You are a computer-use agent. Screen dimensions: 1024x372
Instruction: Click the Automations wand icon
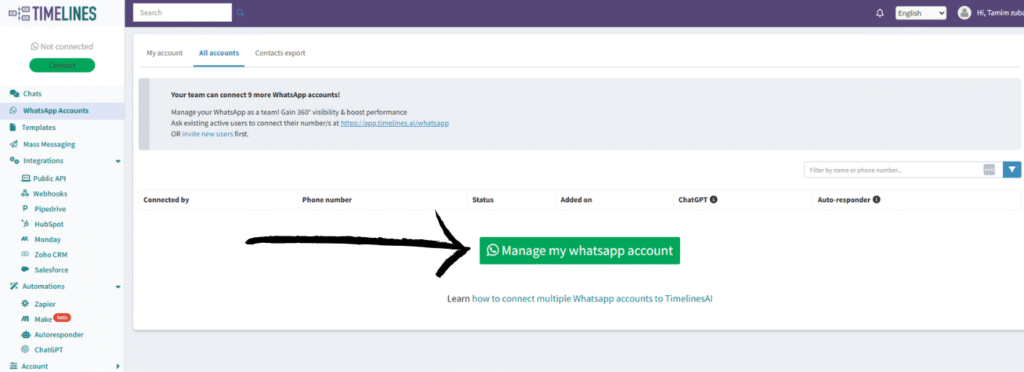(x=14, y=286)
